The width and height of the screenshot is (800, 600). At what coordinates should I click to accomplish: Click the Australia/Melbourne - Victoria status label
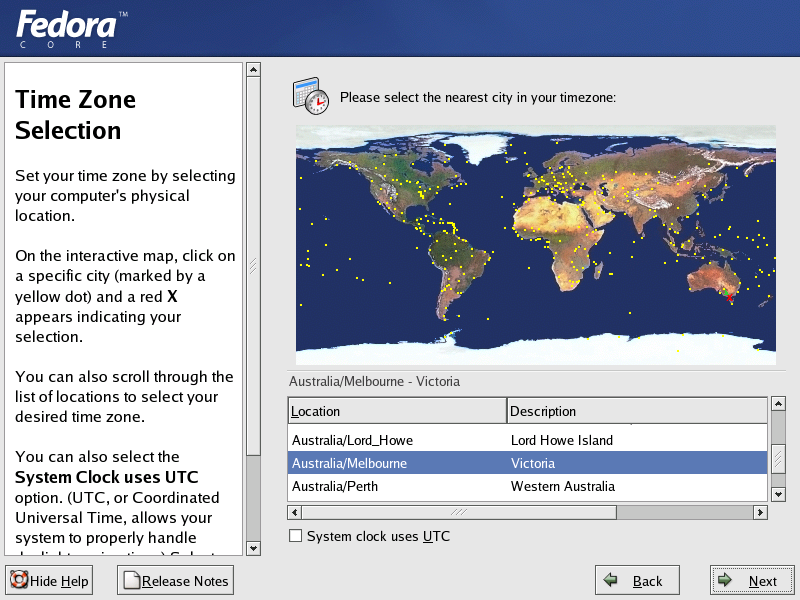click(x=374, y=381)
